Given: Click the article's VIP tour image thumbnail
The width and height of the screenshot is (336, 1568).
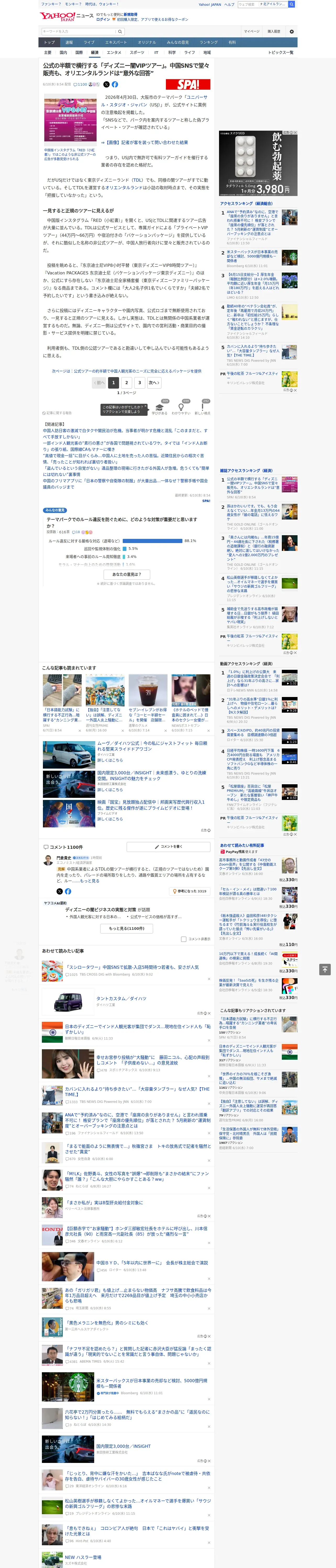Looking at the screenshot, I should coord(70,120).
